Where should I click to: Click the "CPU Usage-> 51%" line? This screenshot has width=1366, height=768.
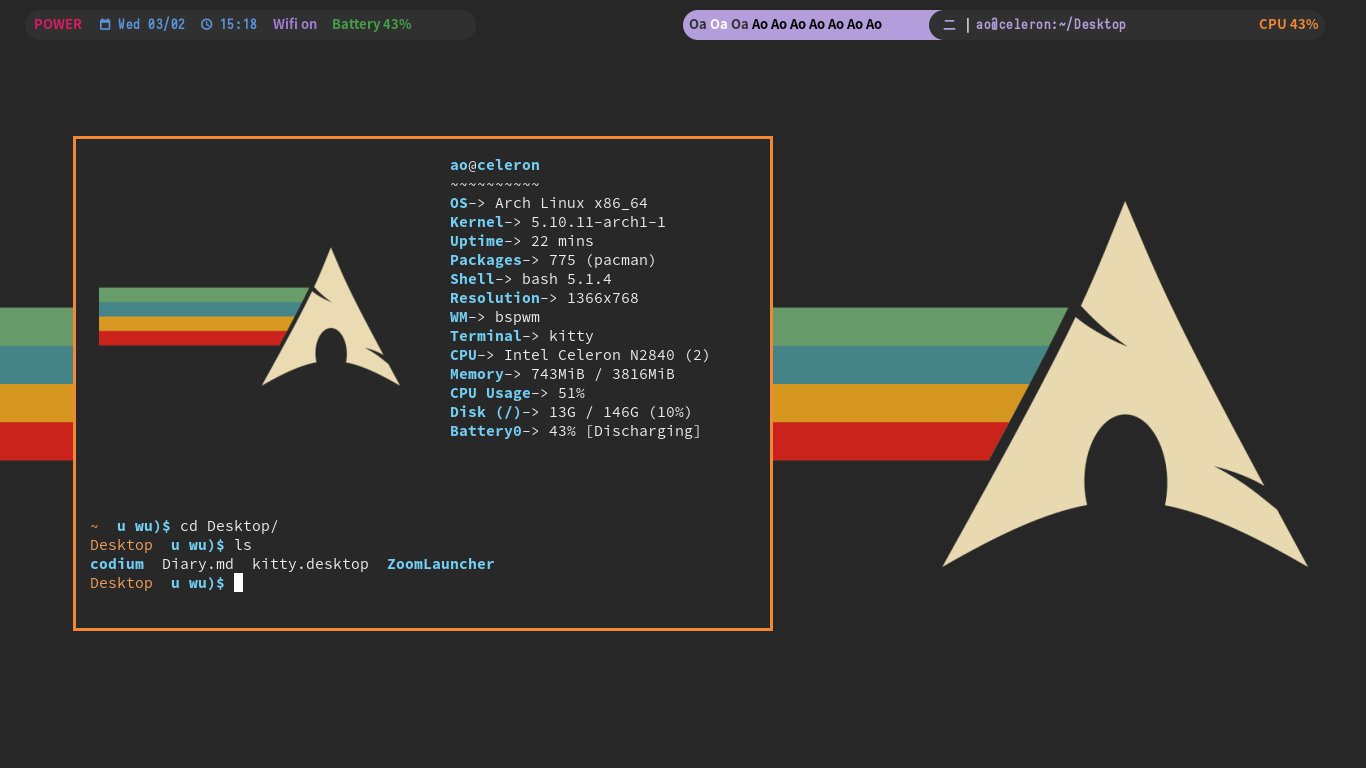pos(517,393)
